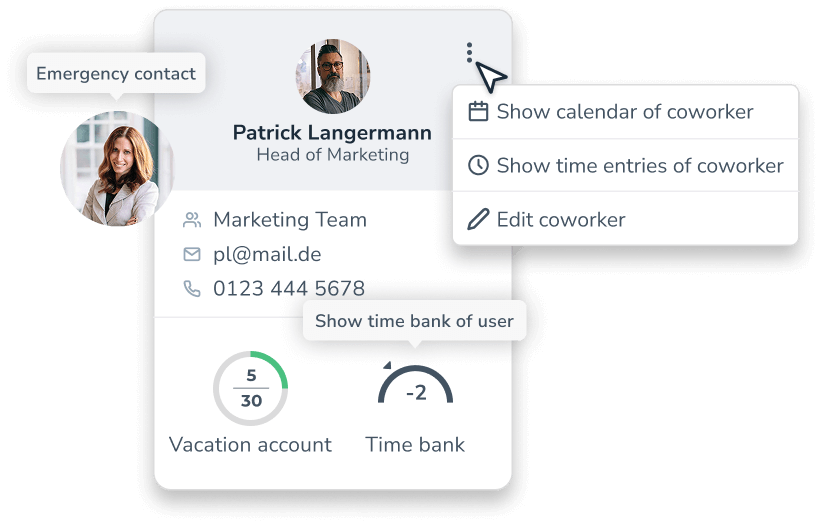Image resolution: width=821 pixels, height=524 pixels.
Task: Choose Edit coworker from the menu
Action: (x=560, y=220)
